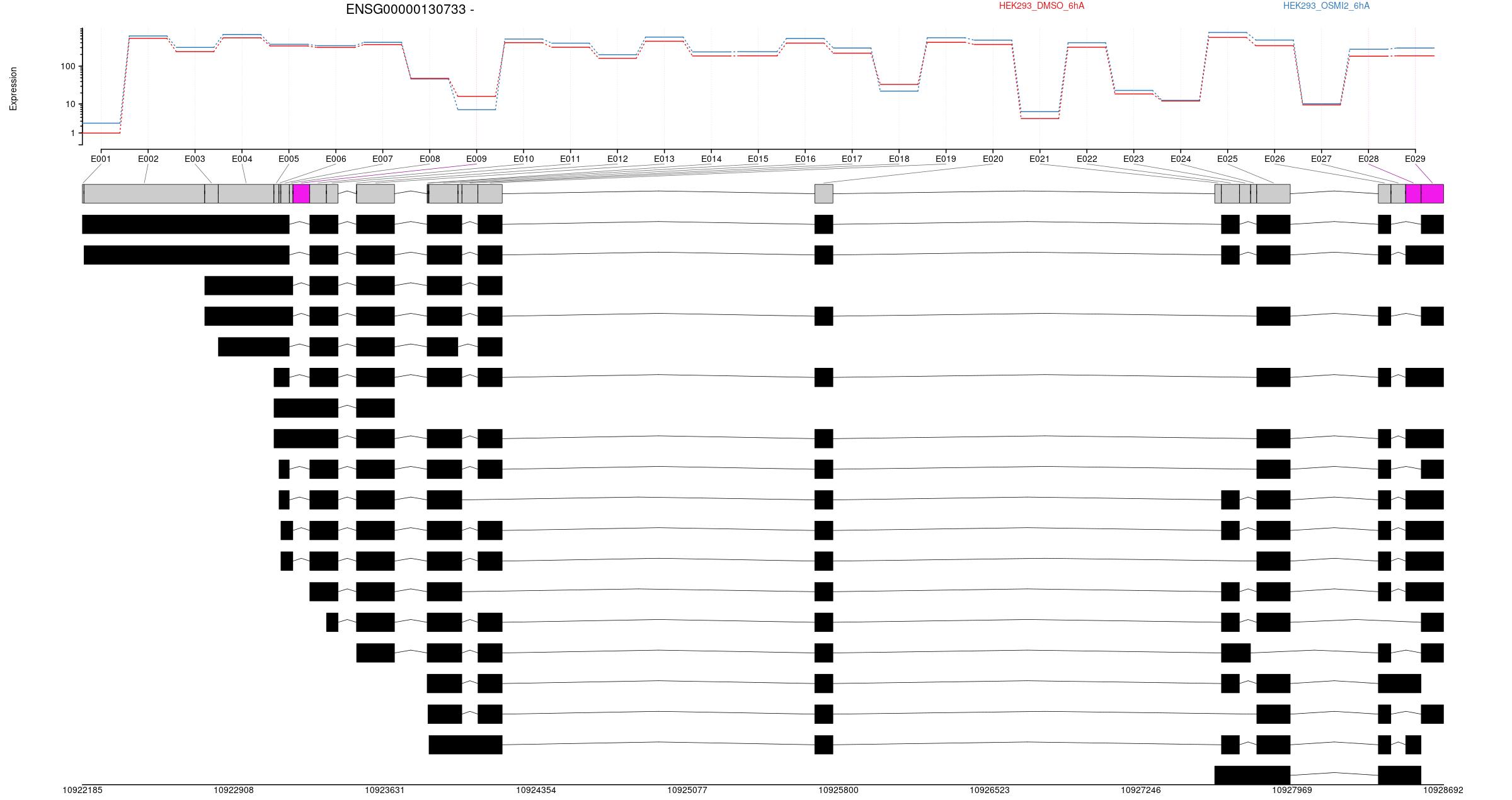Click genomic coordinate 10923631
The image size is (1512, 800).
pyautogui.click(x=385, y=790)
